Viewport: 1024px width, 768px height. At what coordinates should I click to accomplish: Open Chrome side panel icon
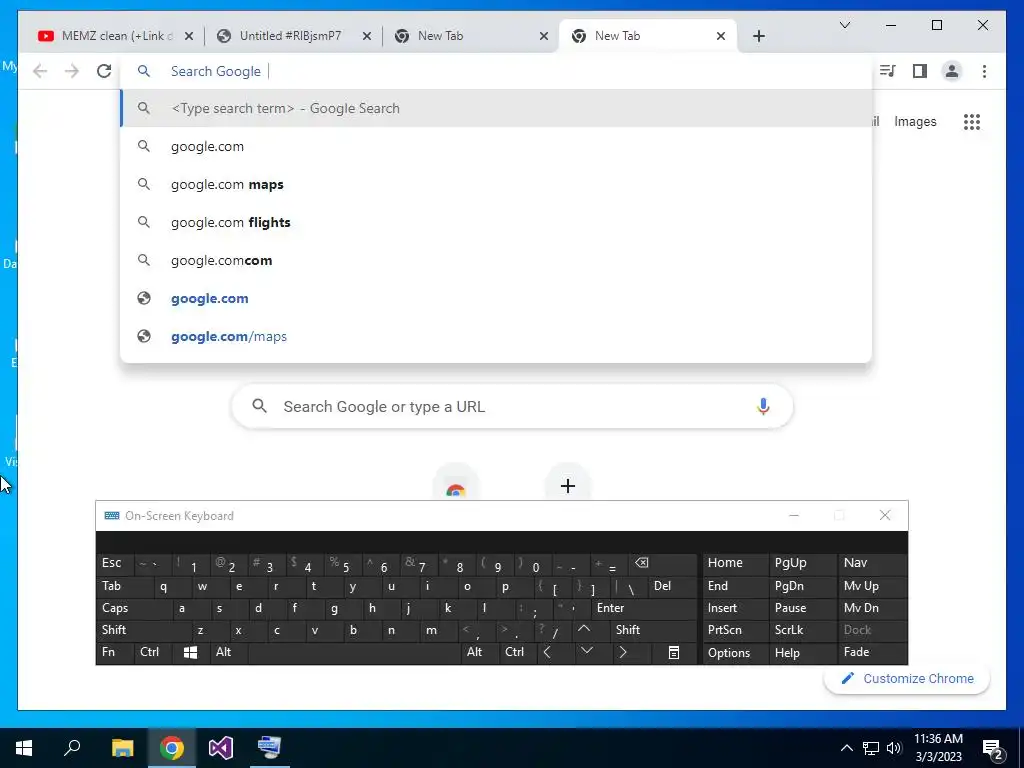point(920,71)
